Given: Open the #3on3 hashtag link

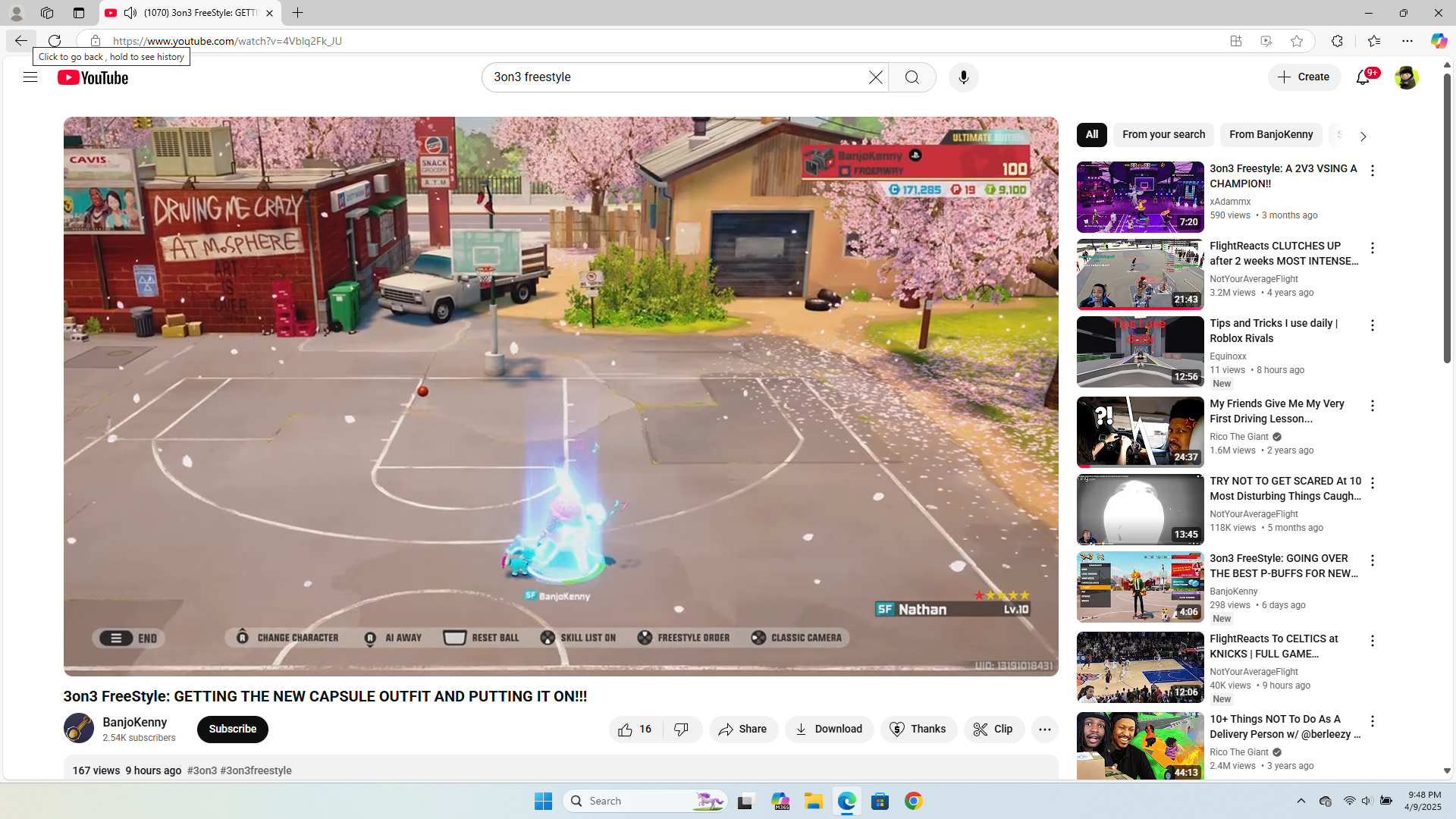Looking at the screenshot, I should (202, 770).
